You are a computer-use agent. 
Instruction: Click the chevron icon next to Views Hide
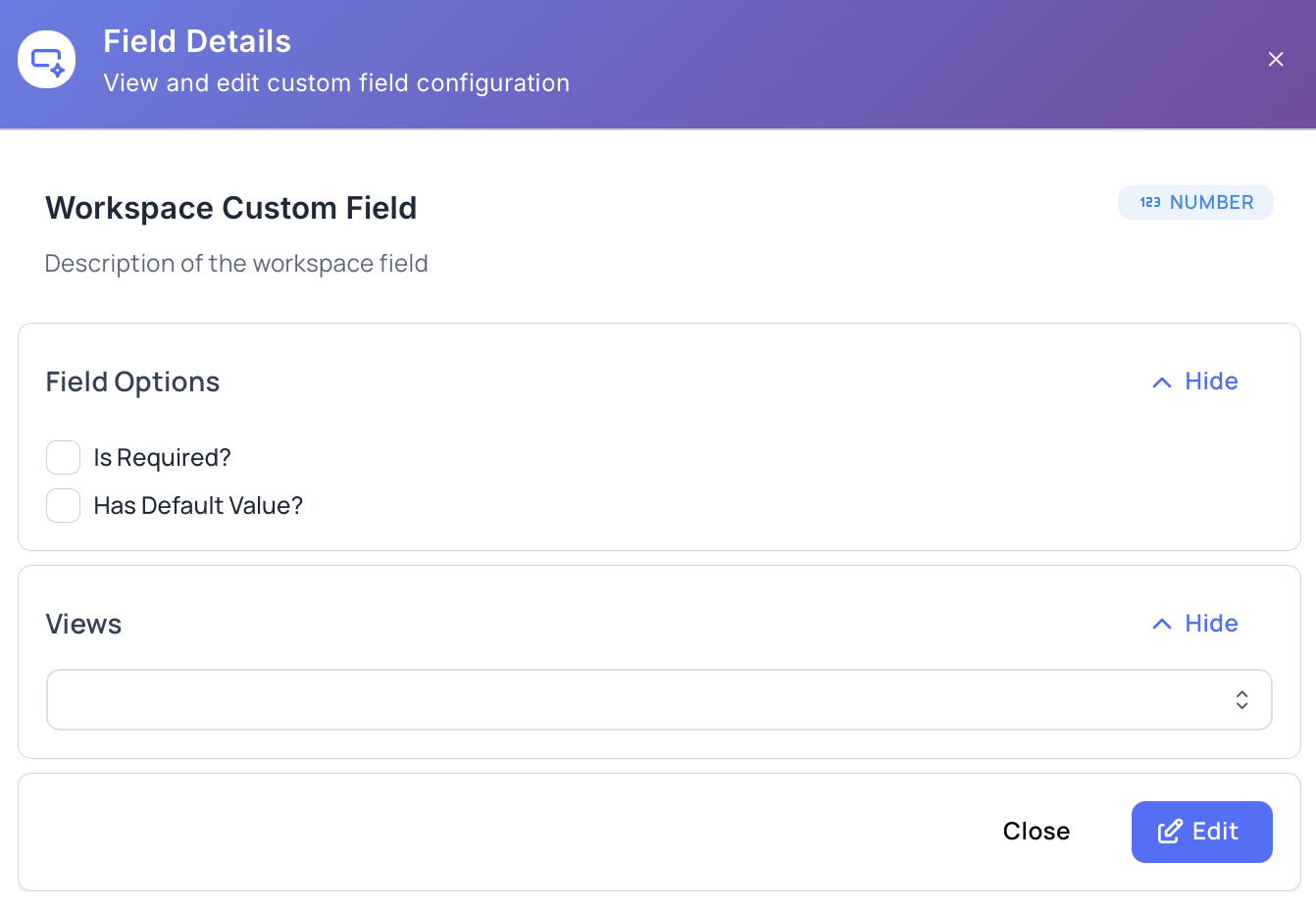tap(1161, 624)
